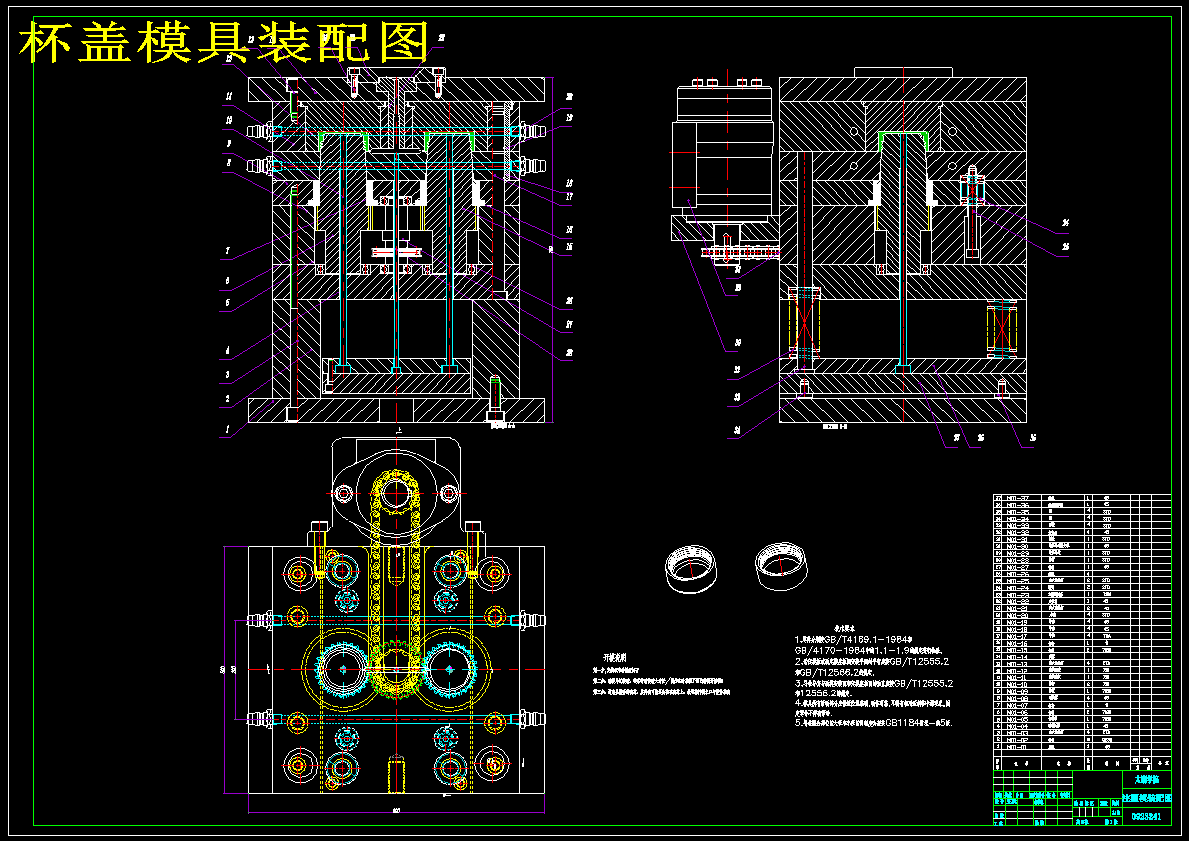Click the green cup lid cavity in side view
The width and height of the screenshot is (1189, 841).
tap(905, 139)
